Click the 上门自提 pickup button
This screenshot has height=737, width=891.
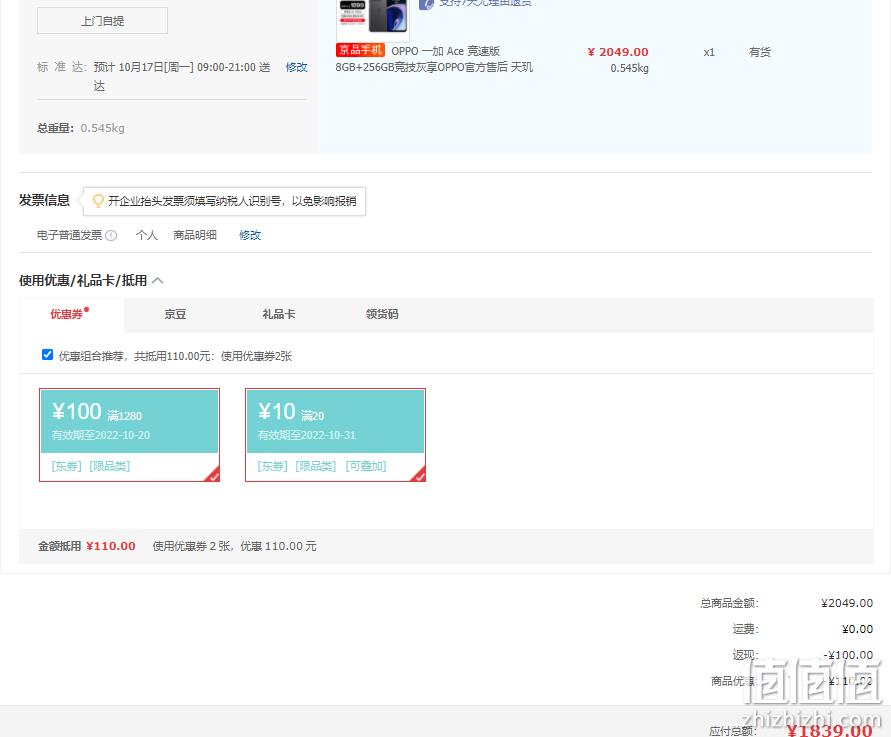(x=102, y=20)
